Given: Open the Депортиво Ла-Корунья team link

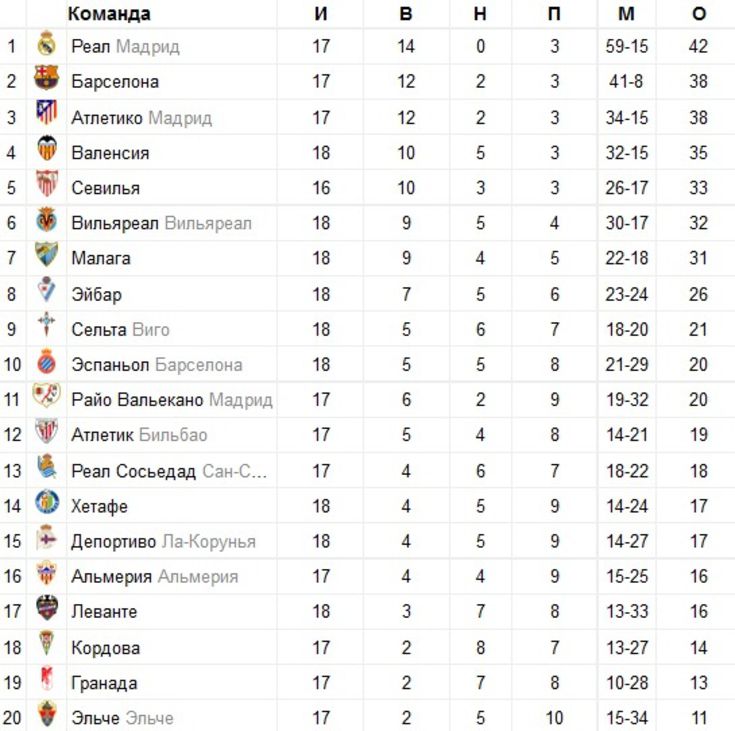Looking at the screenshot, I should (164, 542).
